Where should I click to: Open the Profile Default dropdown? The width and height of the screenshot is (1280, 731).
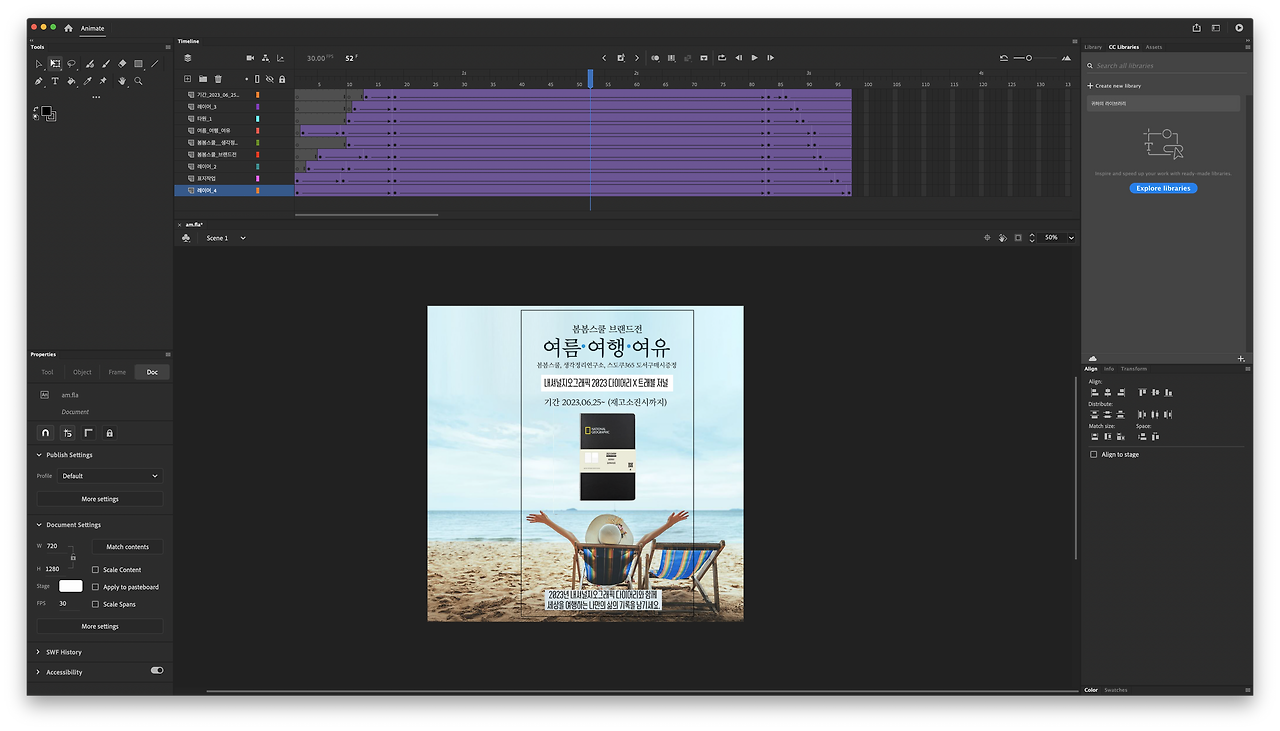(110, 475)
